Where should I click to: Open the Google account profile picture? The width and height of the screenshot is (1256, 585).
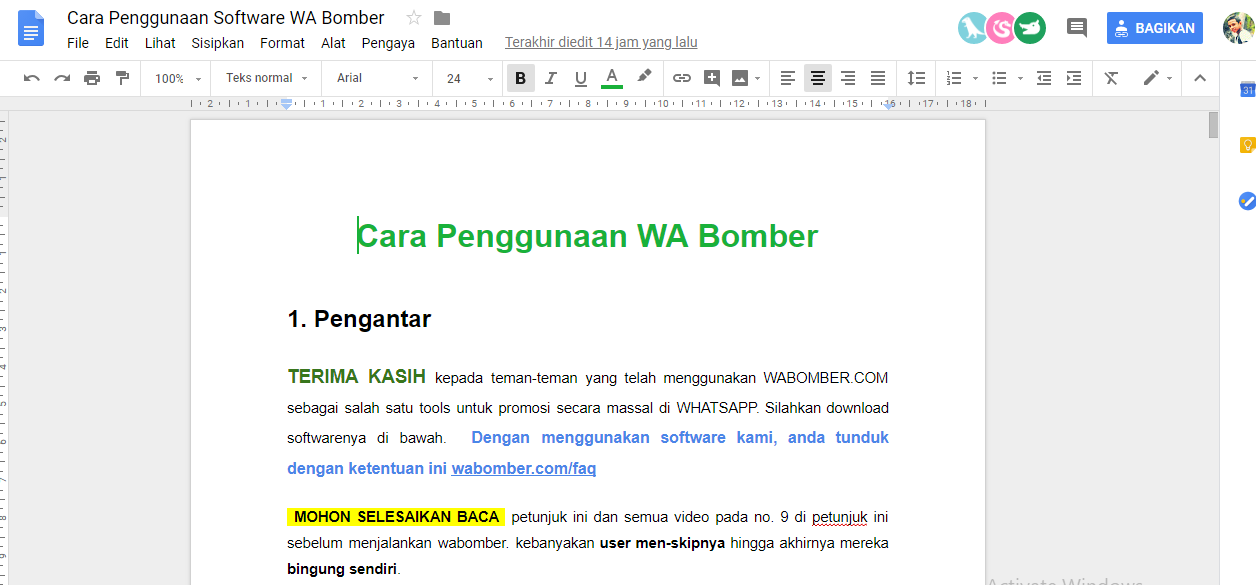tap(1238, 28)
